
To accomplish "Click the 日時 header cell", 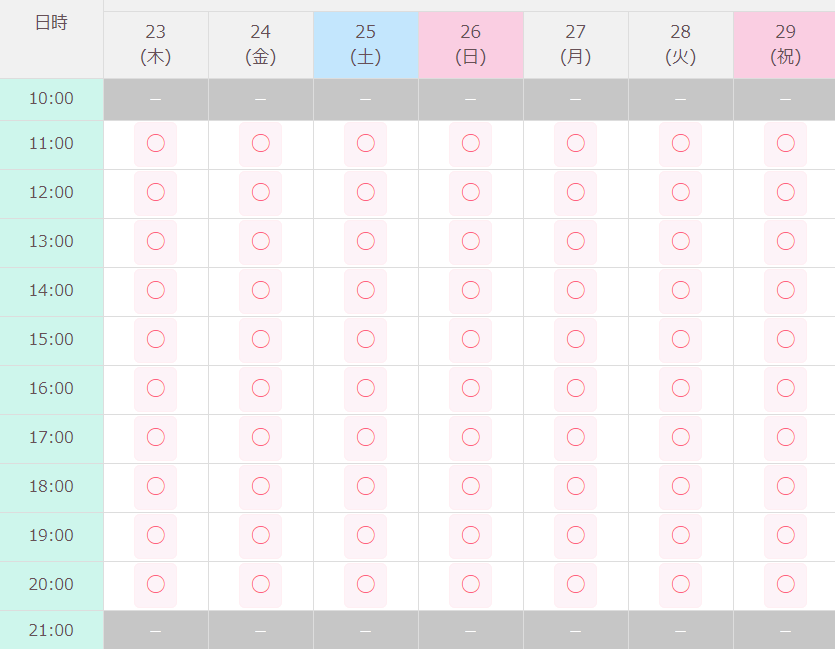I will [51, 23].
